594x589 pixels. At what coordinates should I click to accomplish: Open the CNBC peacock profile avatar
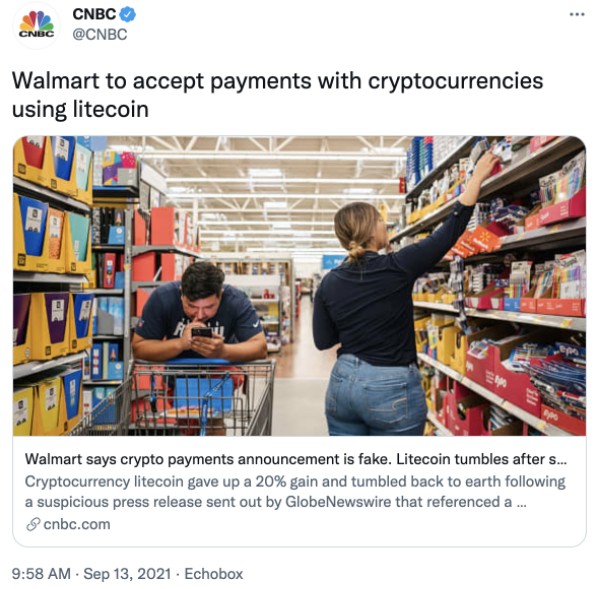point(36,25)
